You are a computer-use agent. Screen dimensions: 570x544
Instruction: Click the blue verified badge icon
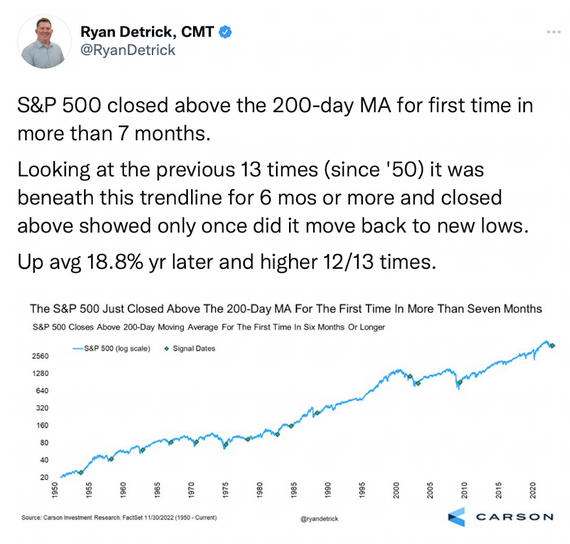point(225,32)
